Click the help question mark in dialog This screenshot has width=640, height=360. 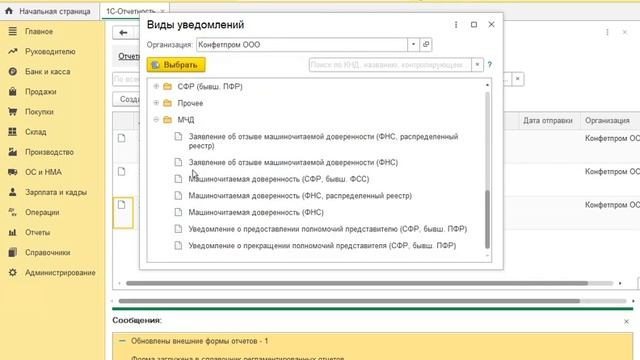coord(489,64)
